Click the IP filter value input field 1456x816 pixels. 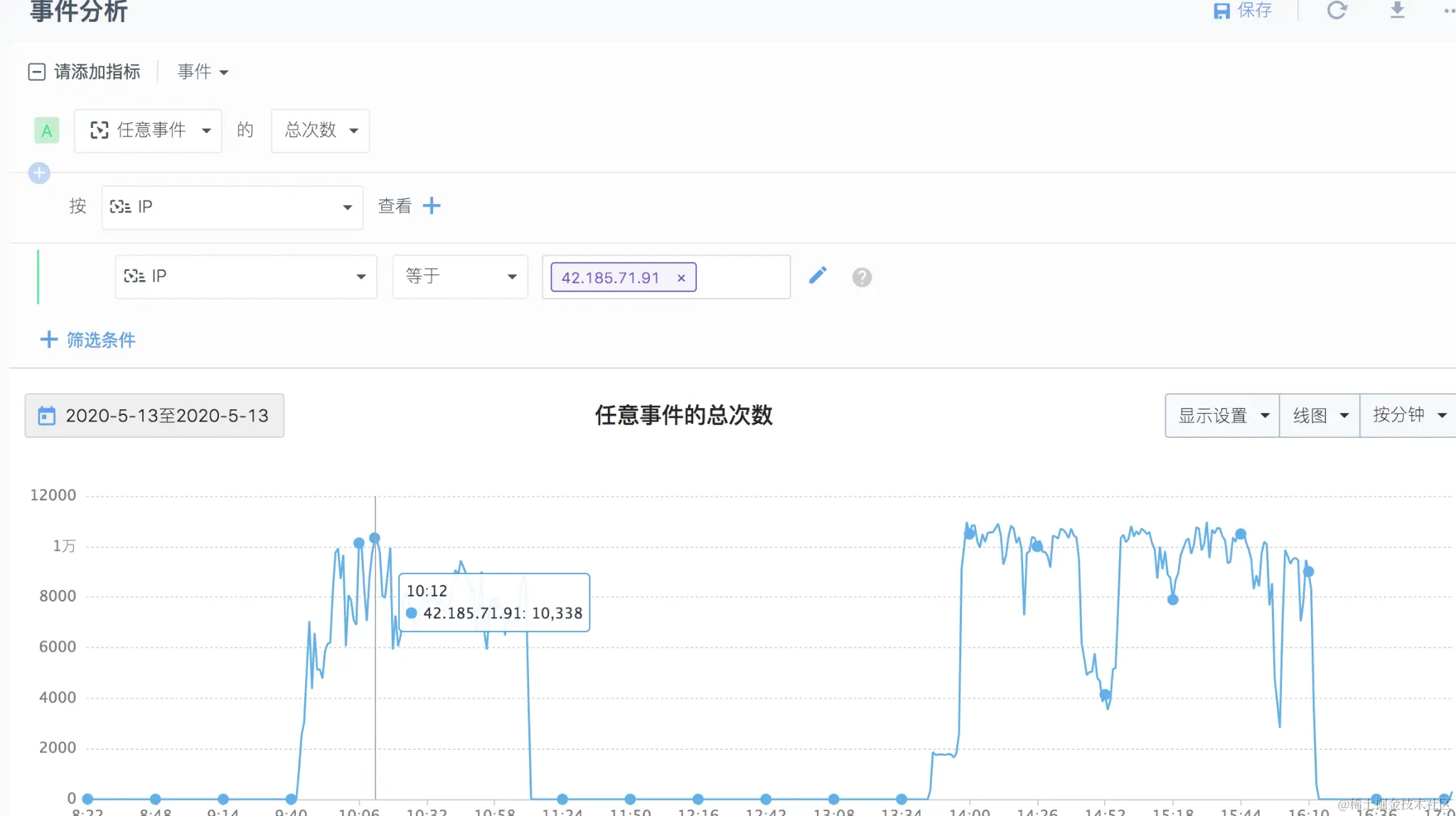743,277
